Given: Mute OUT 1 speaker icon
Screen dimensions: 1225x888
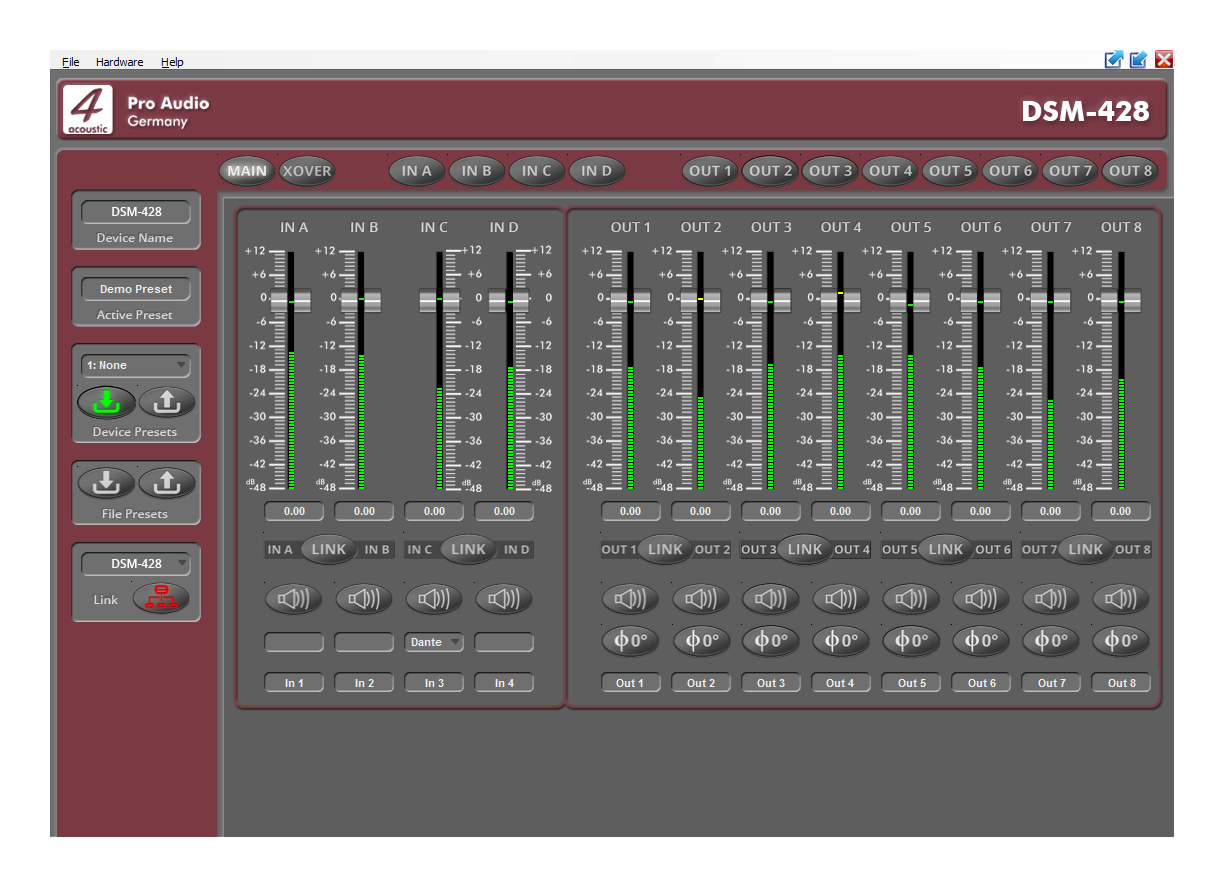Looking at the screenshot, I should pyautogui.click(x=630, y=599).
